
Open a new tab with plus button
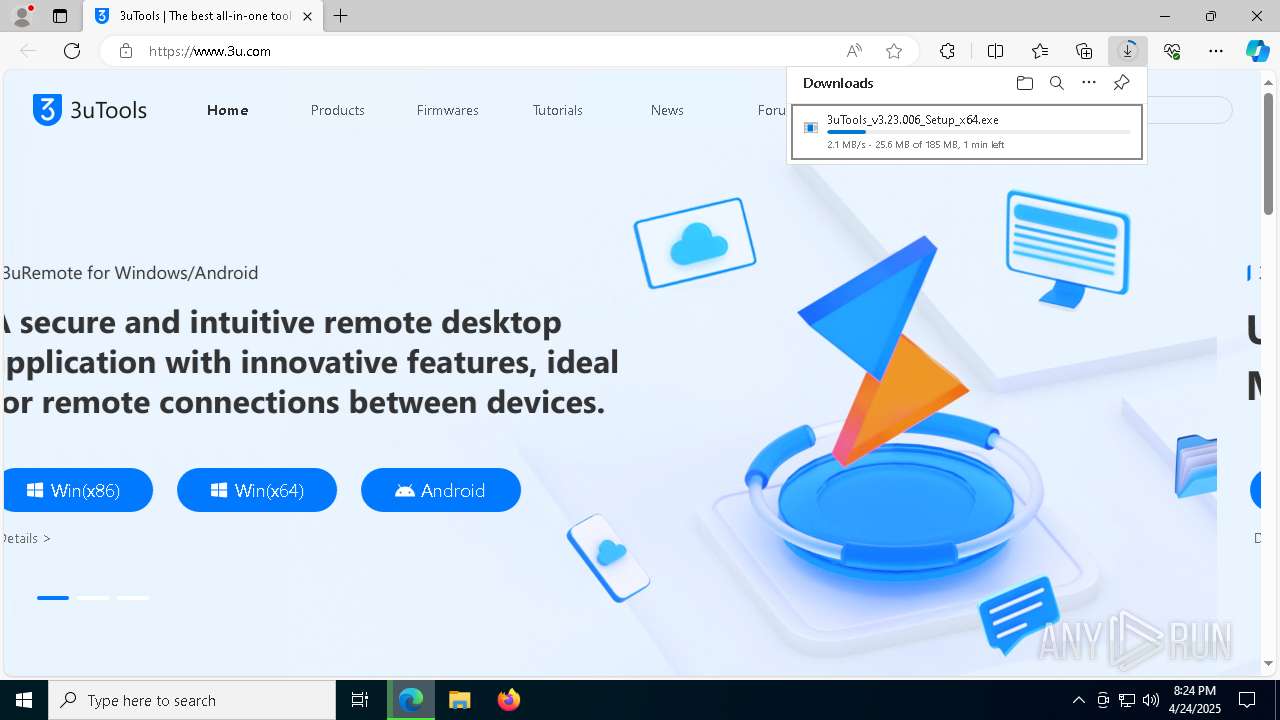pos(341,16)
